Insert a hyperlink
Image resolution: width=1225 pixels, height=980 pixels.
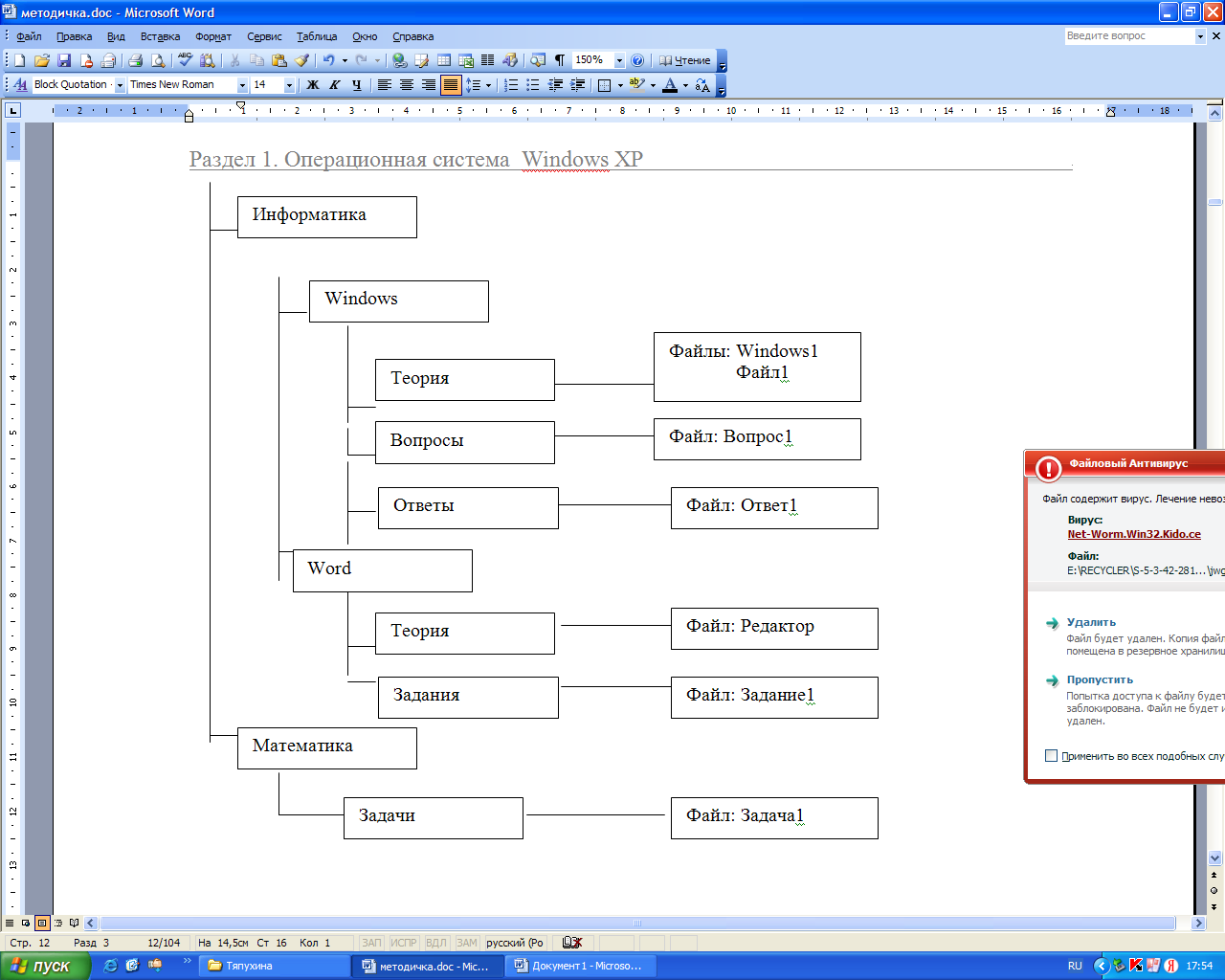point(399,60)
